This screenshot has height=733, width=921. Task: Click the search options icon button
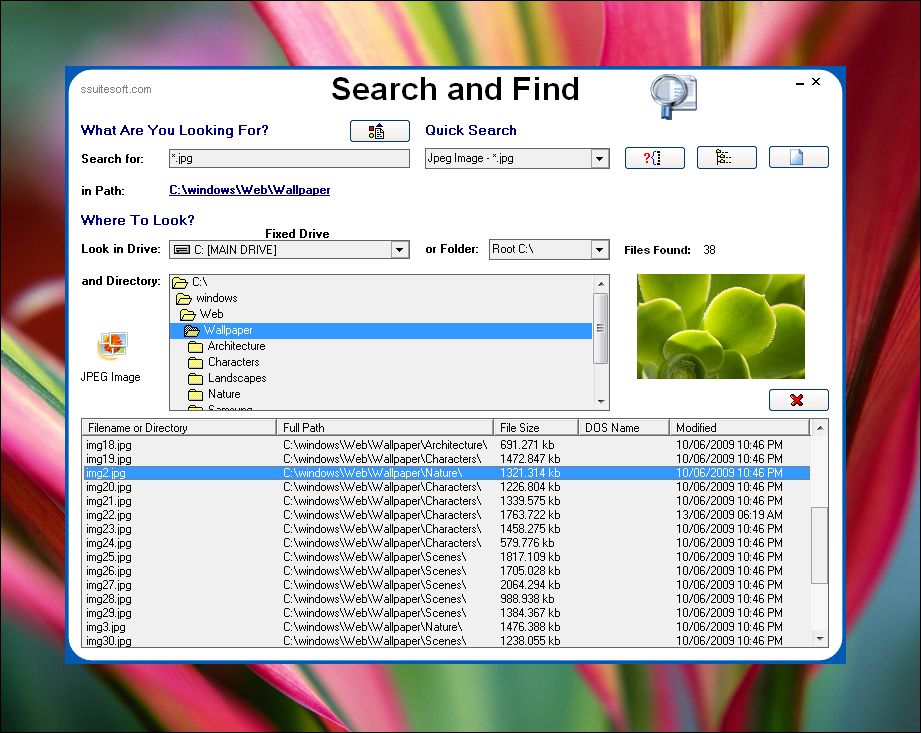[x=380, y=130]
